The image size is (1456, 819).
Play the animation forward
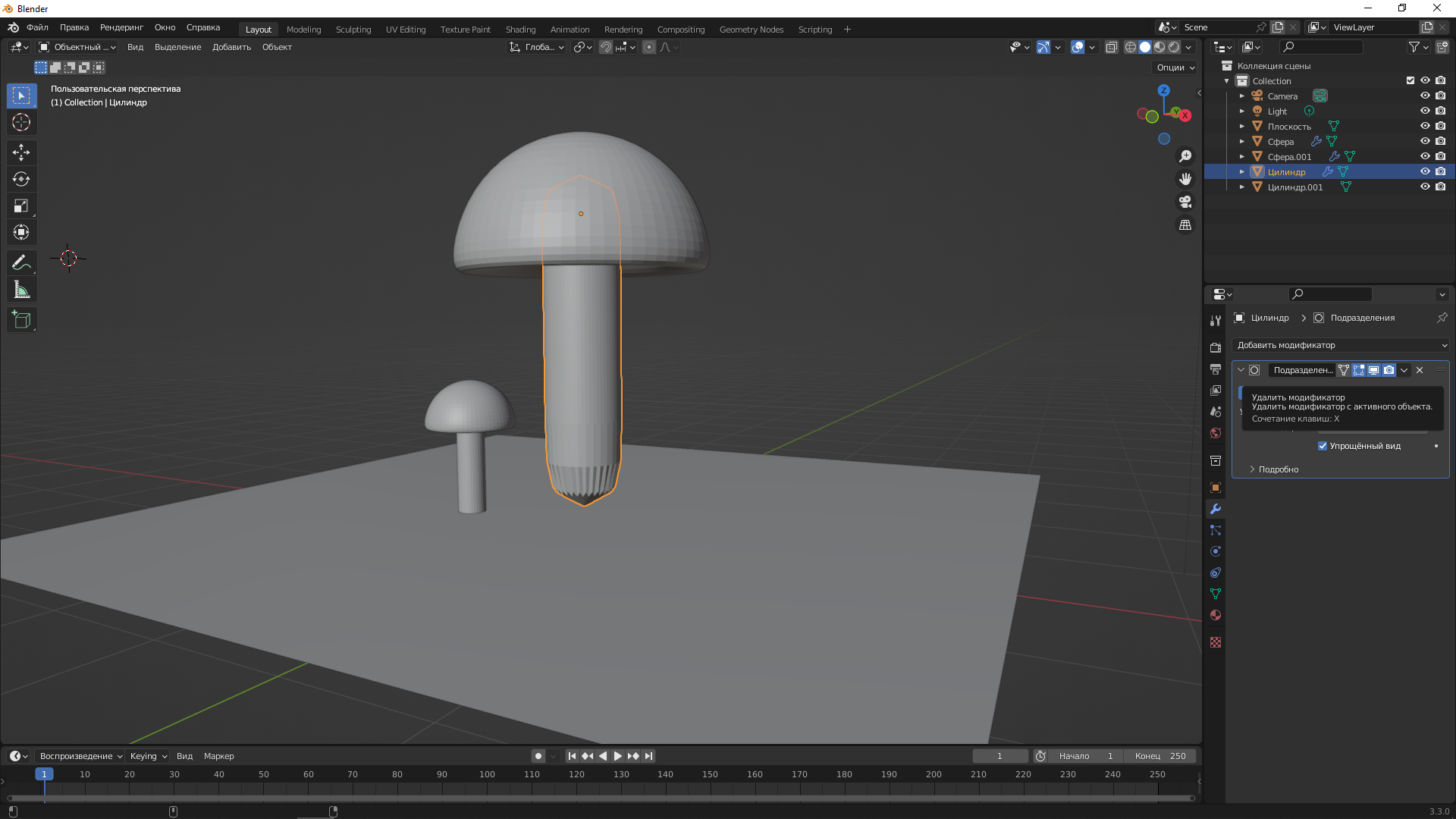pos(618,756)
